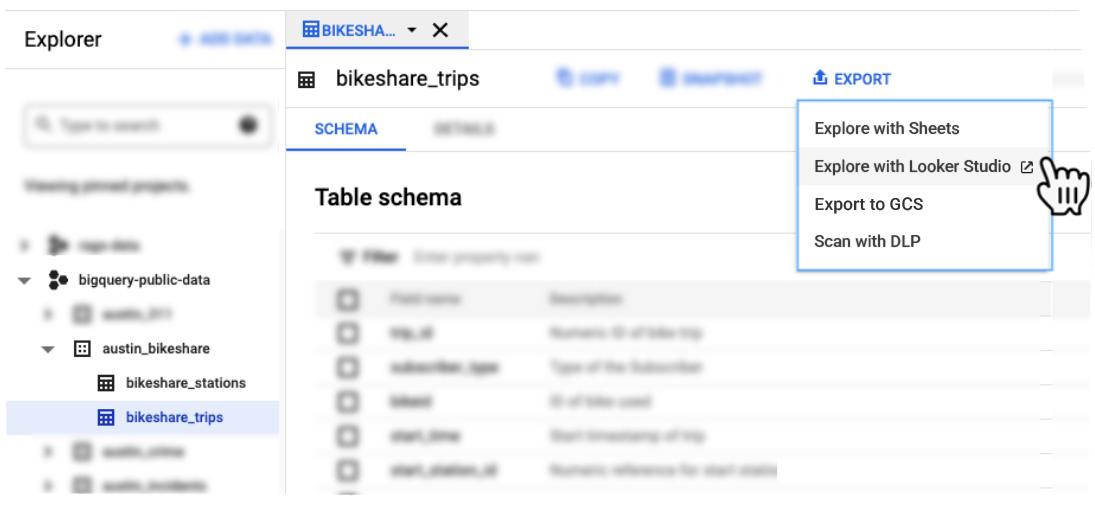
Task: Click the table icon beside bikeshare_trips heading
Action: click(307, 80)
